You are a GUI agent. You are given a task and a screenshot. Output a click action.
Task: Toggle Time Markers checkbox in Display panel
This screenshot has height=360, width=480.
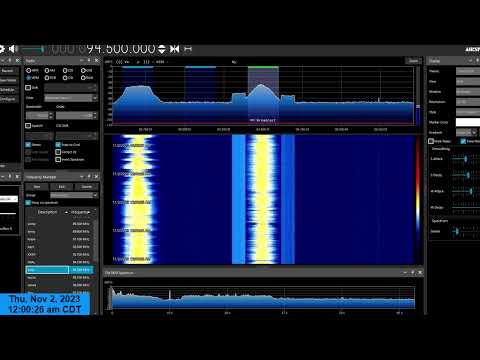[x=463, y=141]
